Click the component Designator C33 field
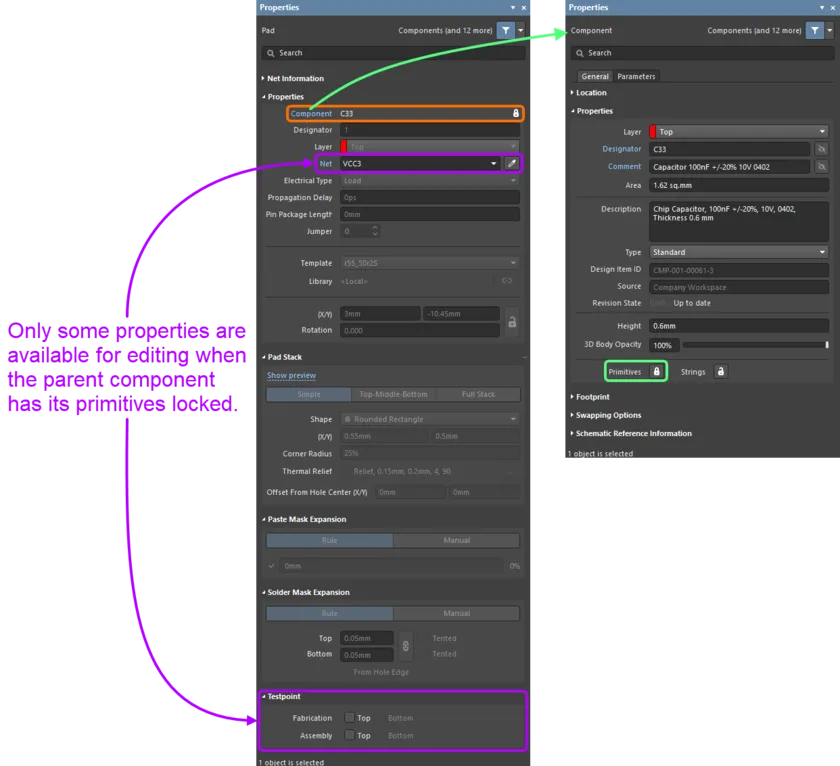The image size is (840, 766). pyautogui.click(x=730, y=149)
